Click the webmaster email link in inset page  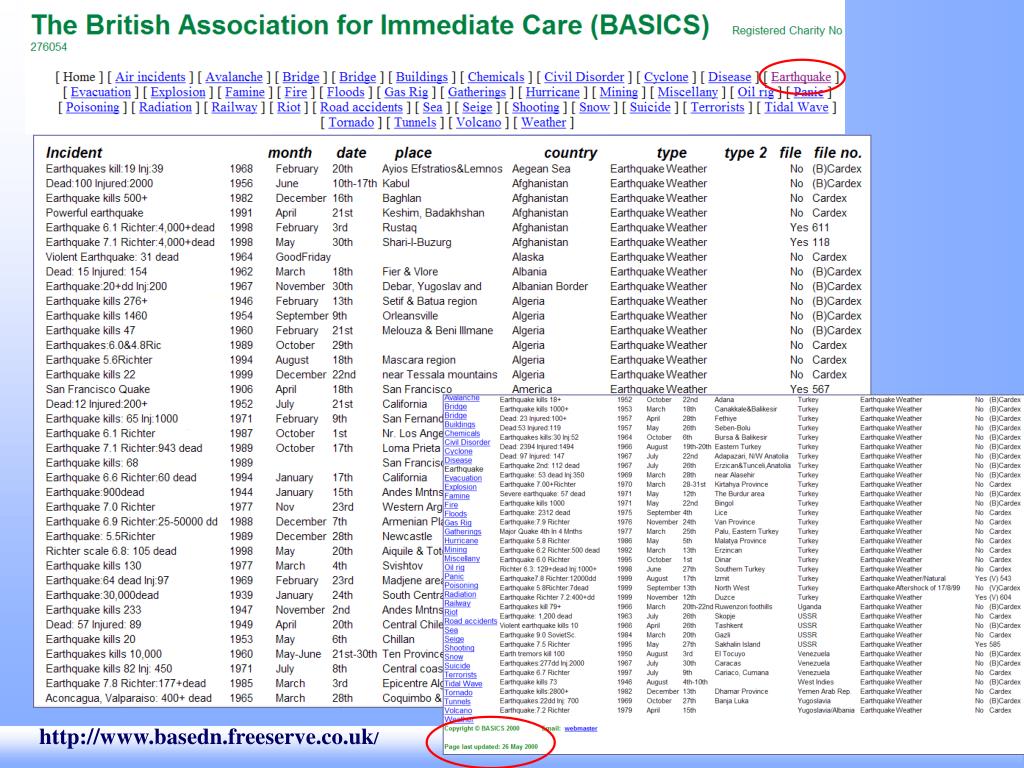tap(581, 728)
